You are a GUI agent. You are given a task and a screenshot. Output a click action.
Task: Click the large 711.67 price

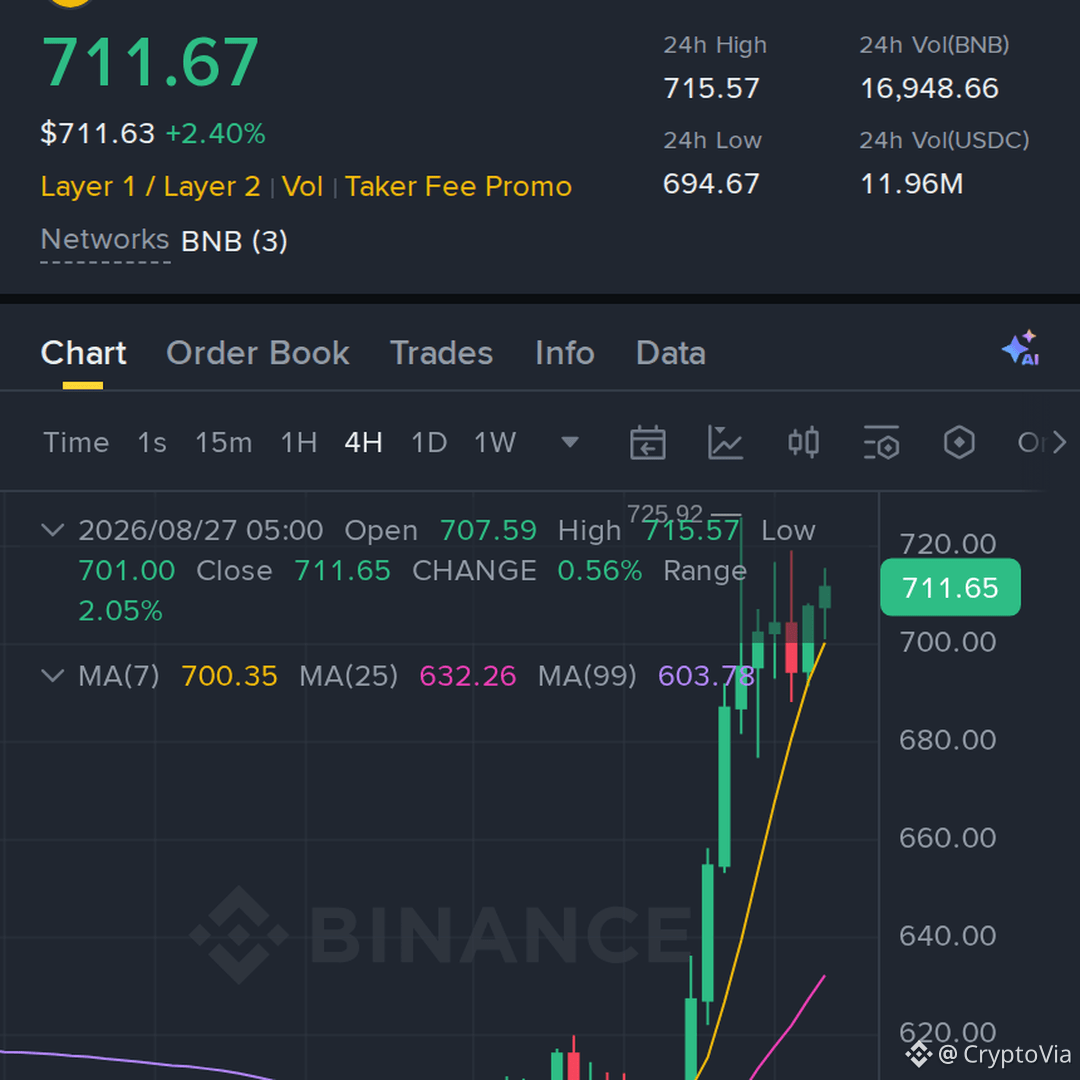150,63
